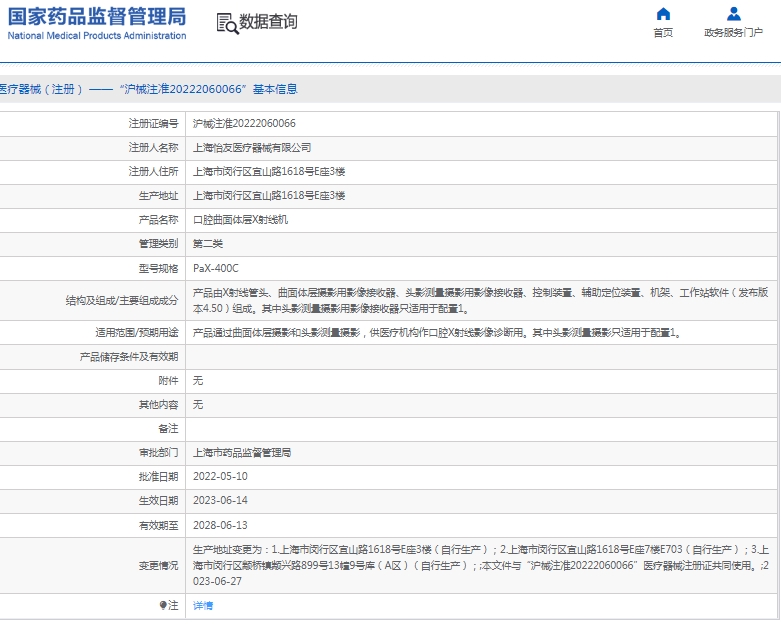Viewport: 781px width, 625px height.
Task: Click the 注册证编号 label
Action: [x=153, y=124]
